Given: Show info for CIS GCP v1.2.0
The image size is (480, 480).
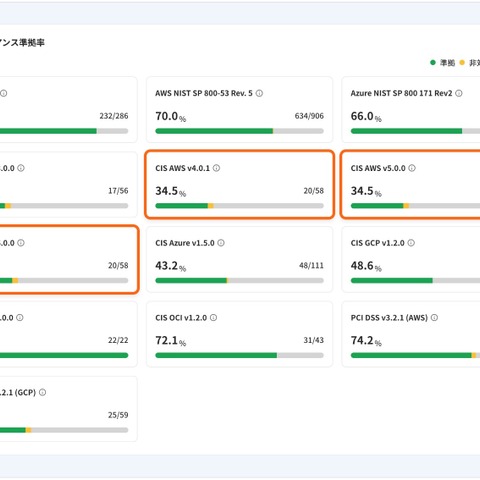Looking at the screenshot, I should point(411,243).
